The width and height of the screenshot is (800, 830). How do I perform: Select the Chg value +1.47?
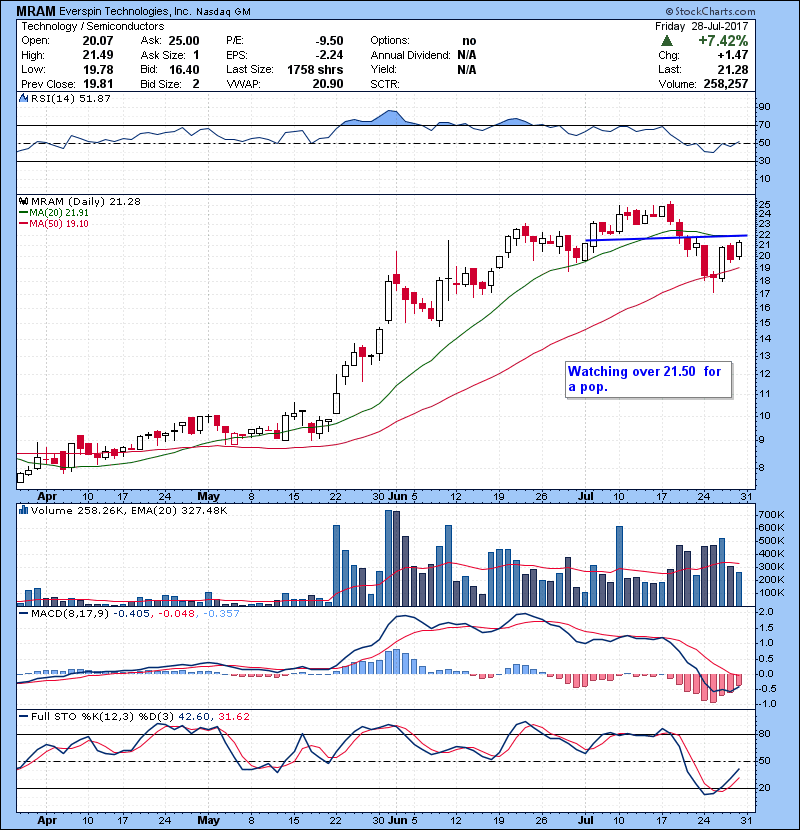[733, 55]
